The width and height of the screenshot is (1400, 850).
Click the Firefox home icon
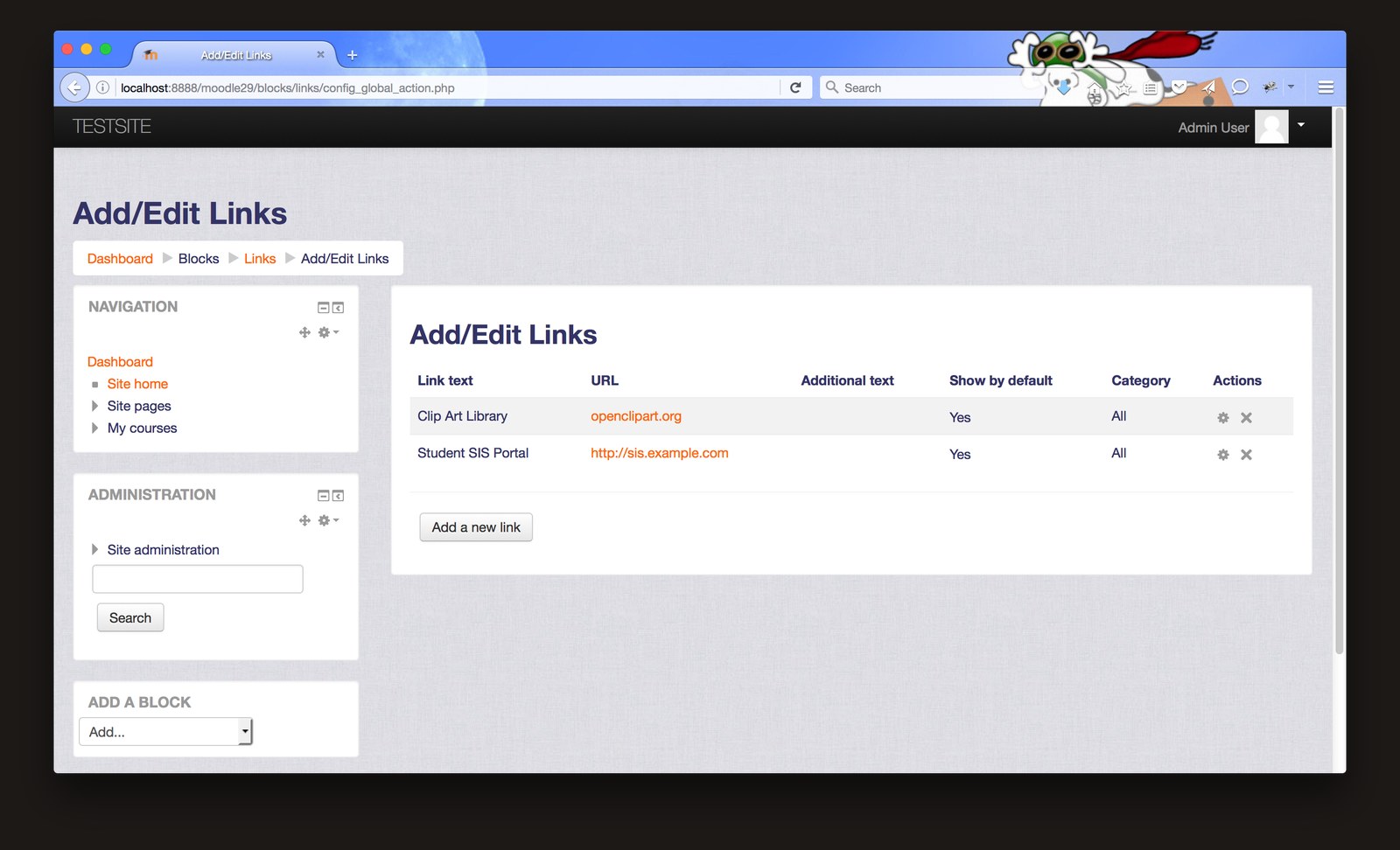tap(1095, 88)
